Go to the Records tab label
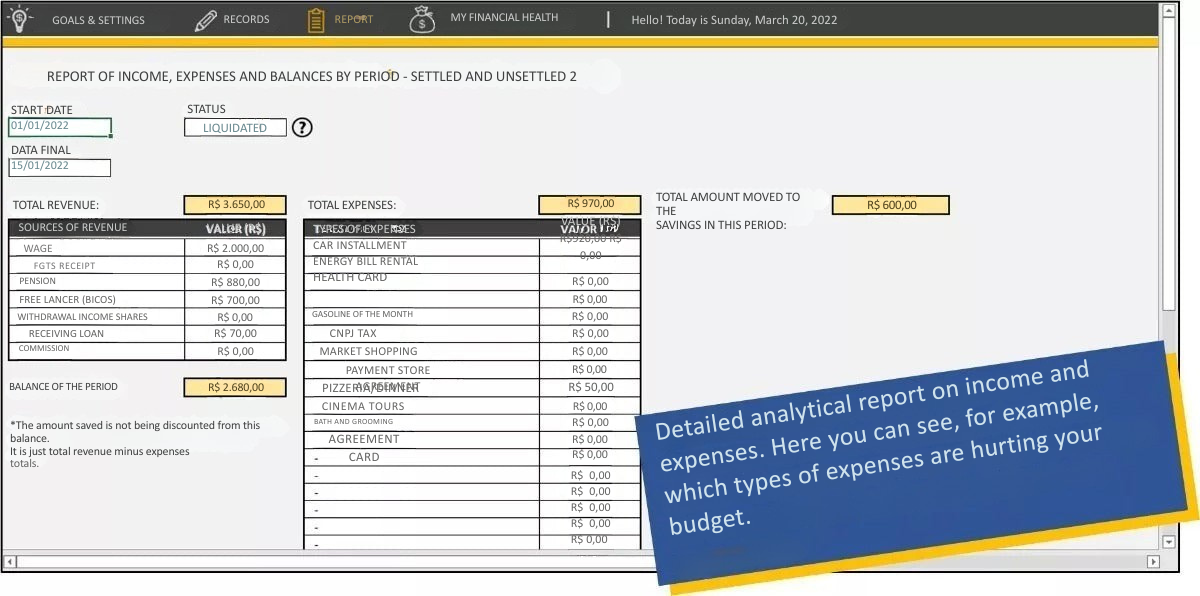 coord(246,20)
